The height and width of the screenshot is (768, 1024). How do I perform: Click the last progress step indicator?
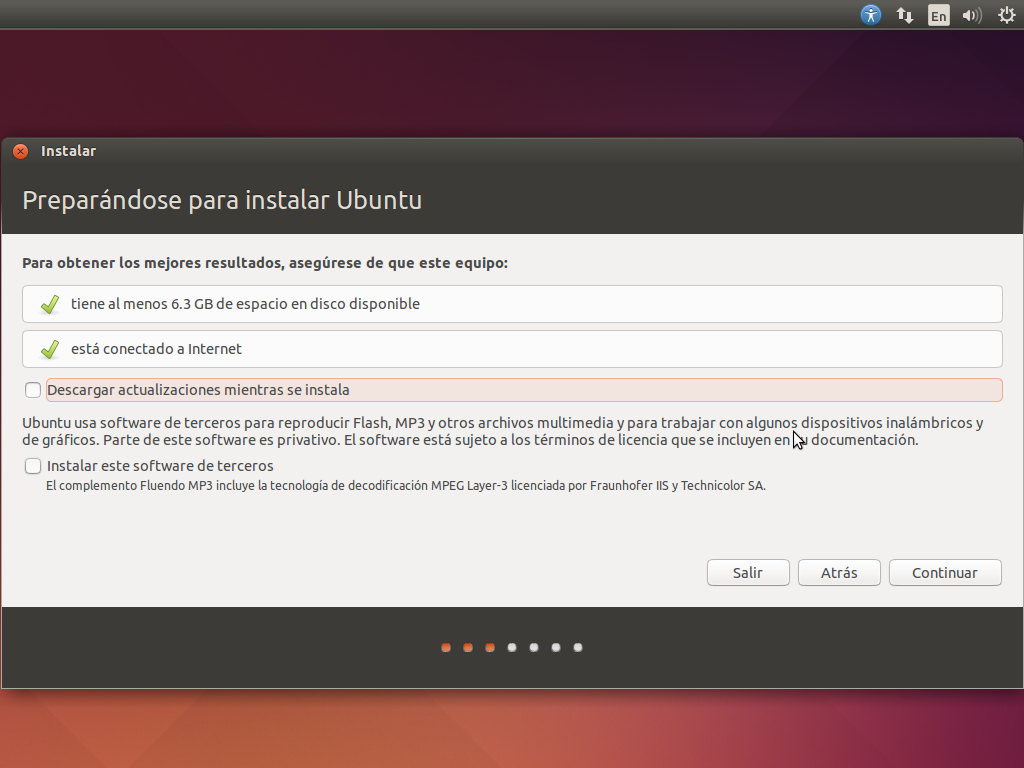pyautogui.click(x=577, y=647)
